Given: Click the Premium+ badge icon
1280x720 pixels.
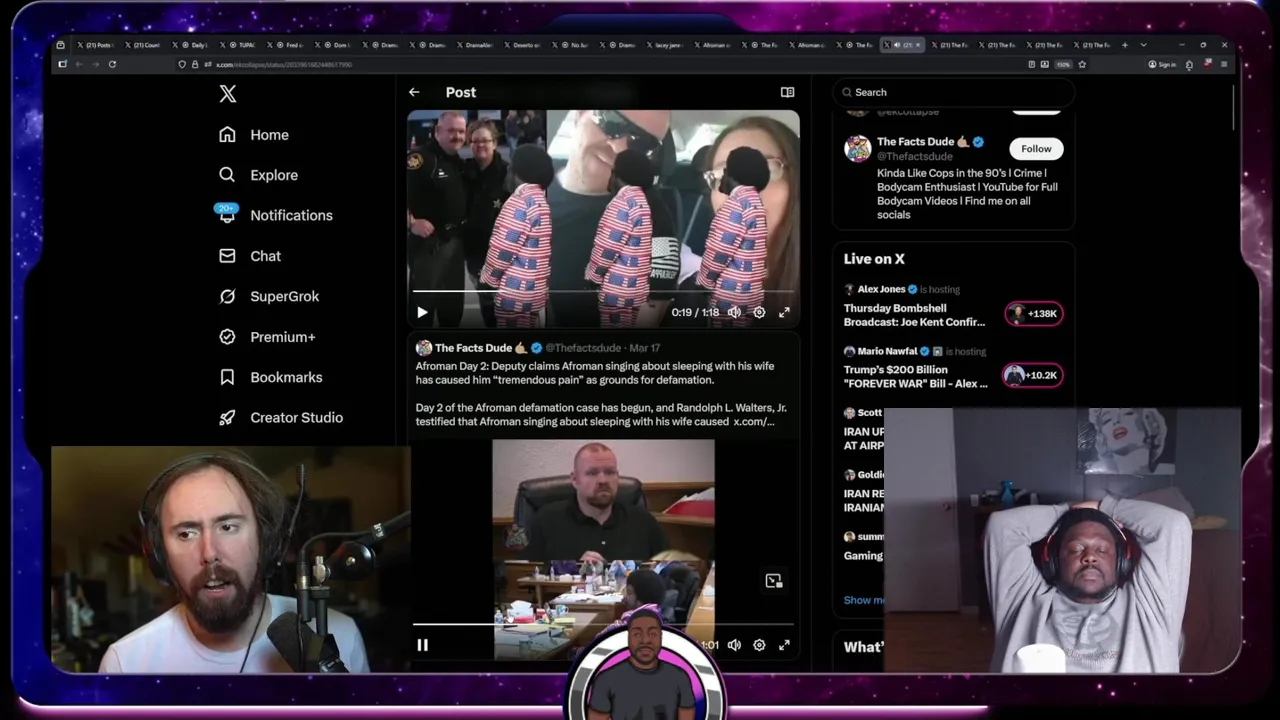Looking at the screenshot, I should (227, 337).
